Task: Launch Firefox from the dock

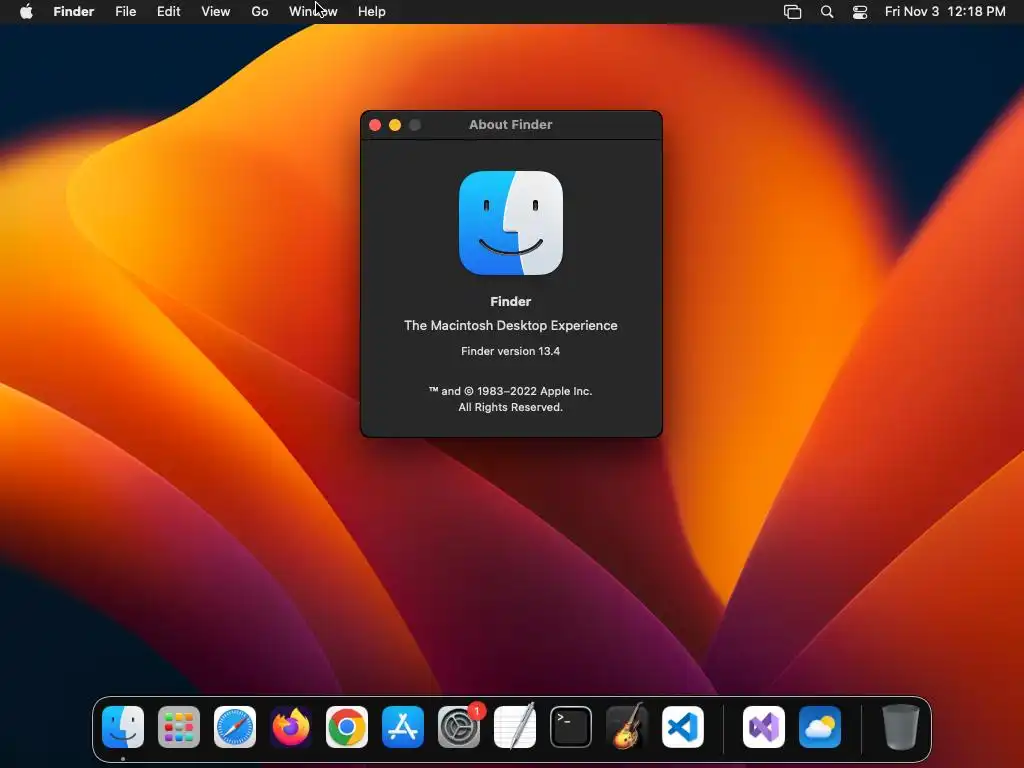Action: point(291,727)
